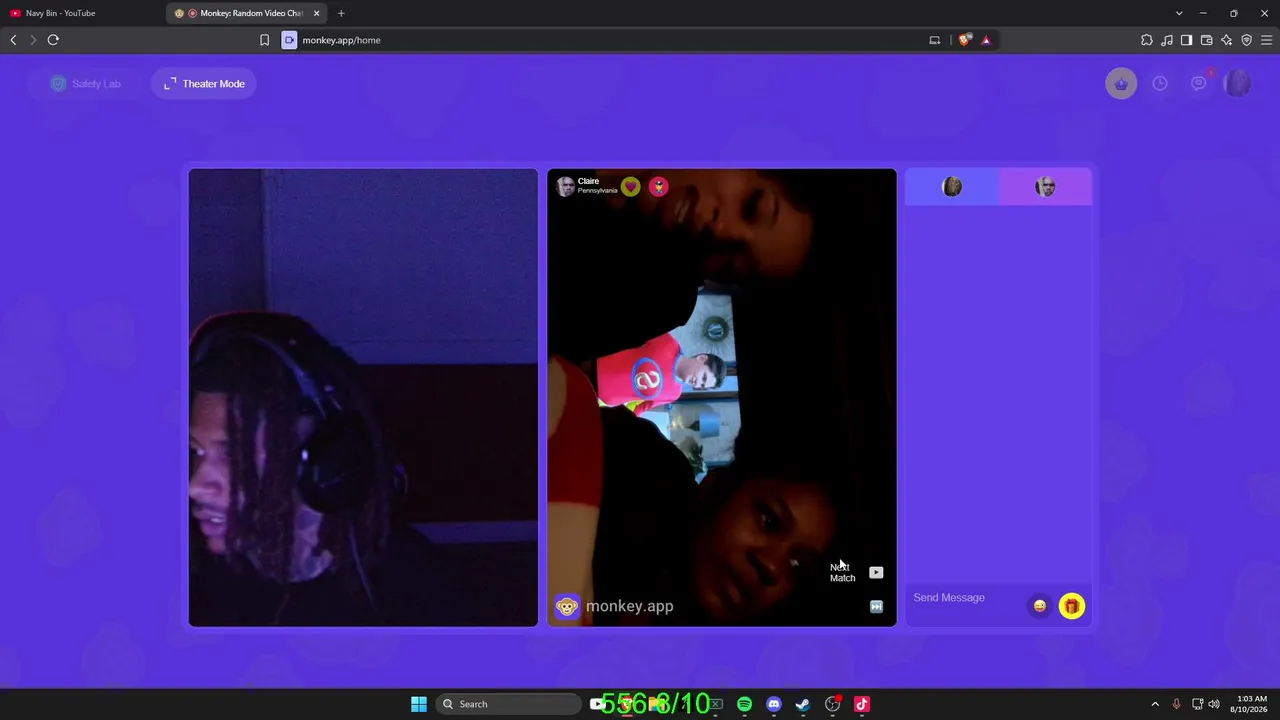Viewport: 1280px width, 720px height.
Task: Open the volume control in tray
Action: 1214,704
